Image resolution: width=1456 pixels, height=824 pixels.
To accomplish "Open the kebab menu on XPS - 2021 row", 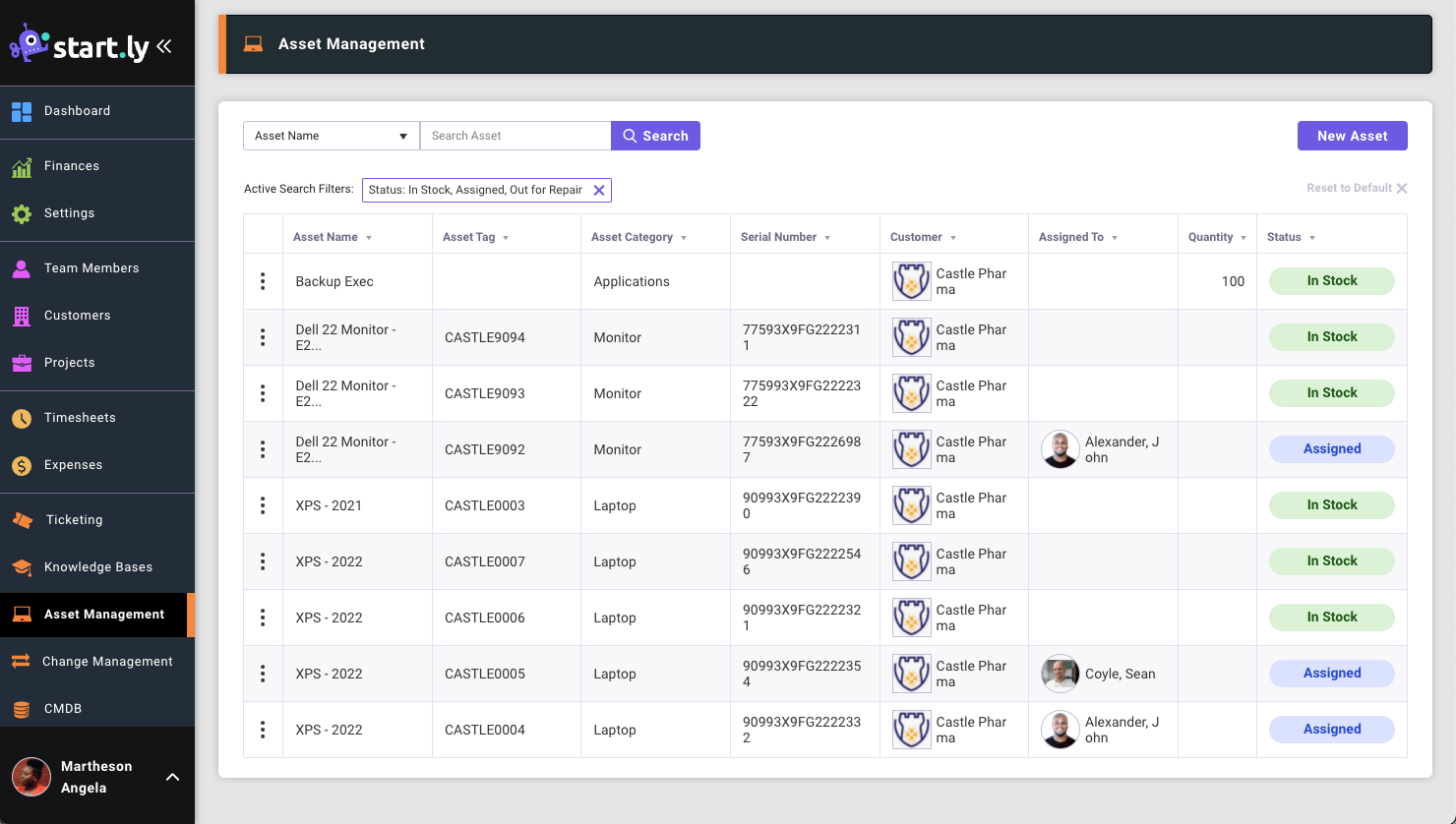I will click(263, 504).
